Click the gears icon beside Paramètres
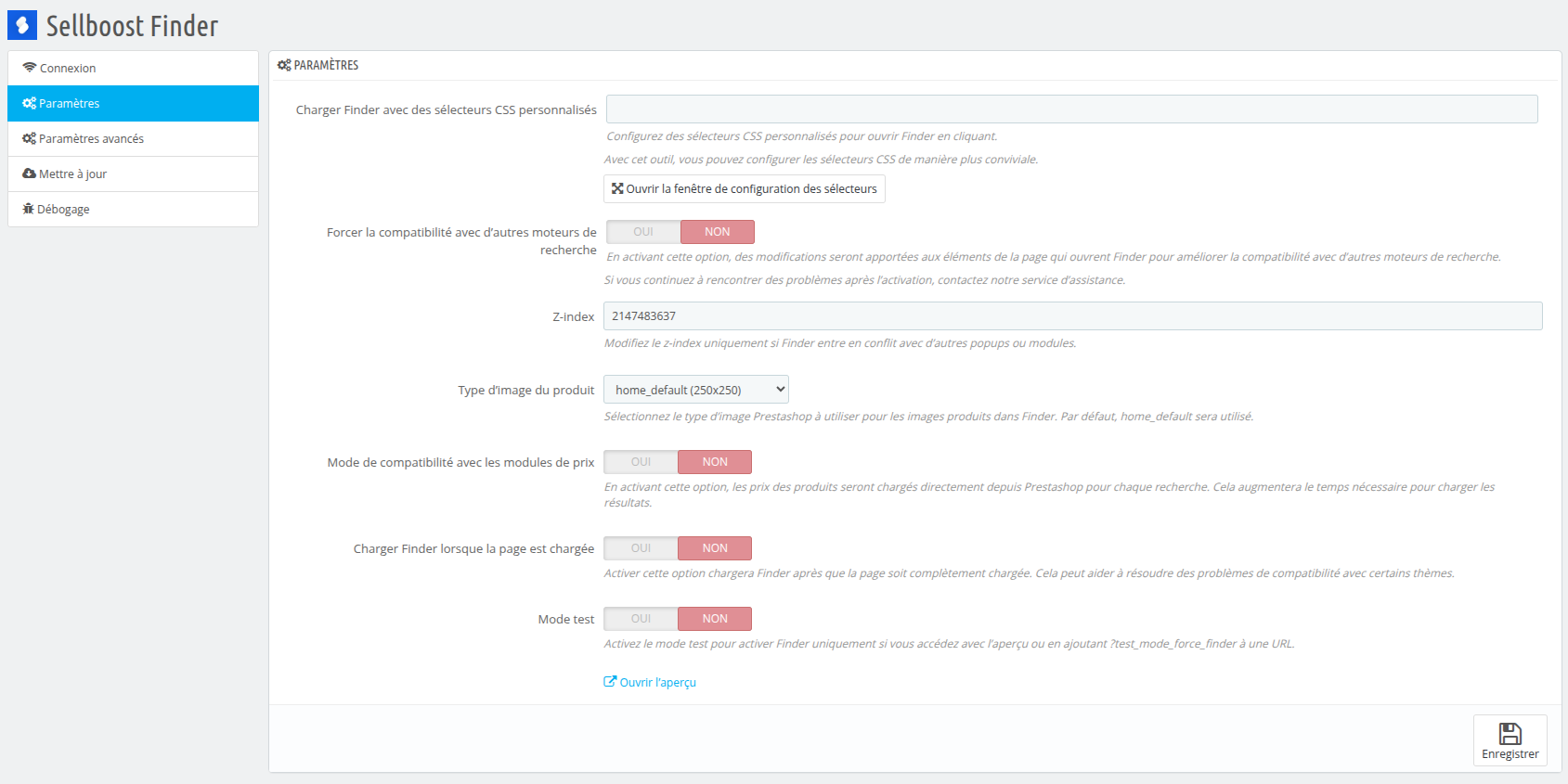Viewport: 1568px width, 784px height. coord(30,103)
